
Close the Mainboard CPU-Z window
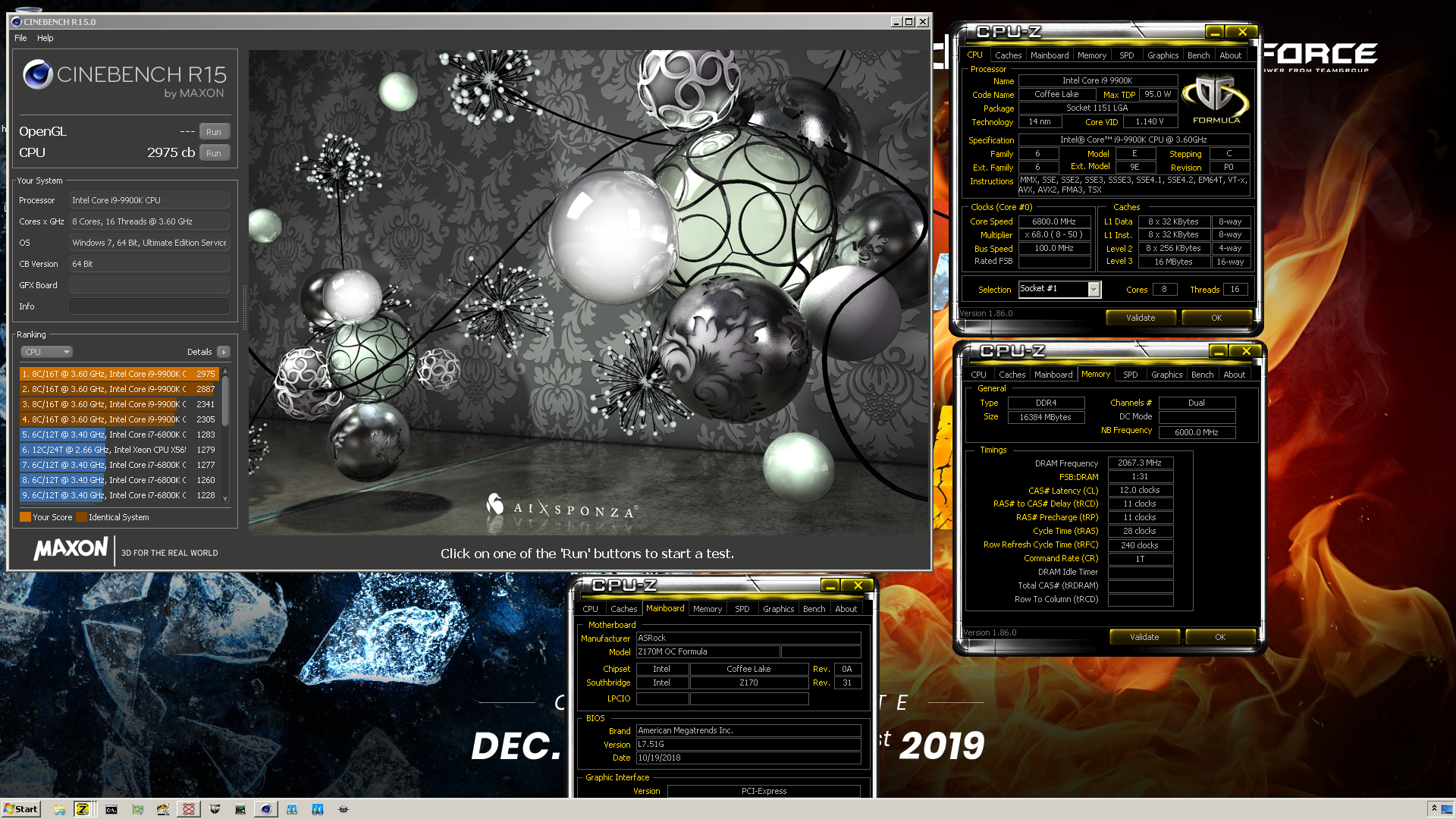[858, 585]
